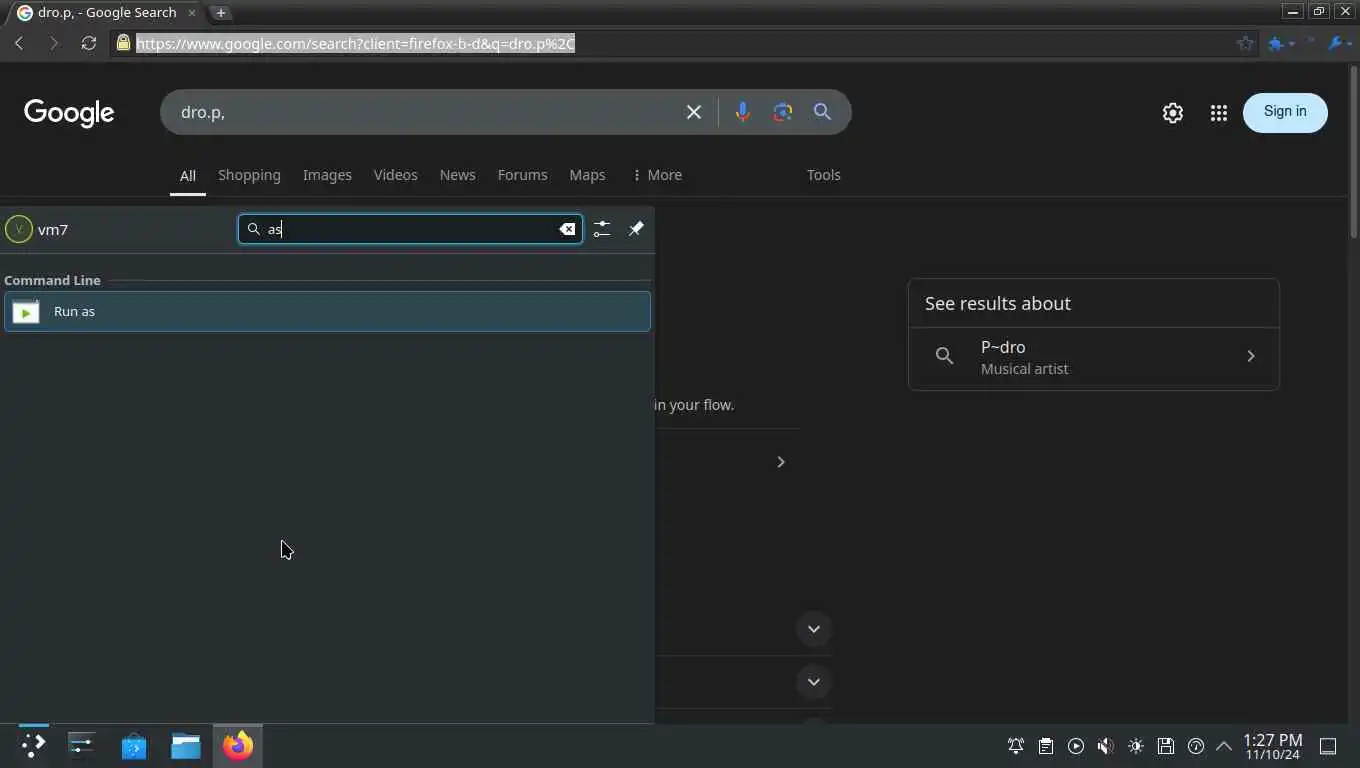This screenshot has width=1360, height=768.
Task: Open display brightness tray icon
Action: (x=1136, y=746)
